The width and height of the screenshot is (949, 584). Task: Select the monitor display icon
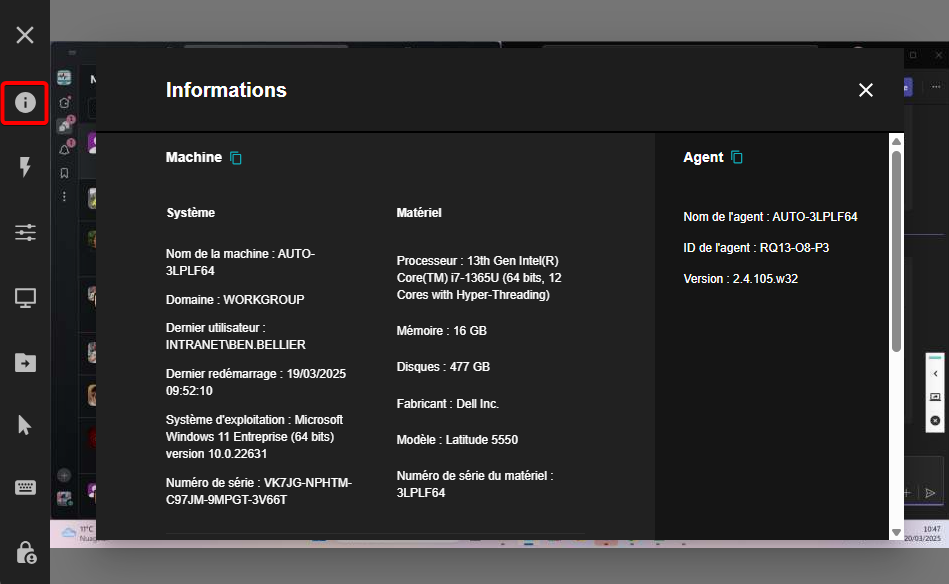[24, 297]
